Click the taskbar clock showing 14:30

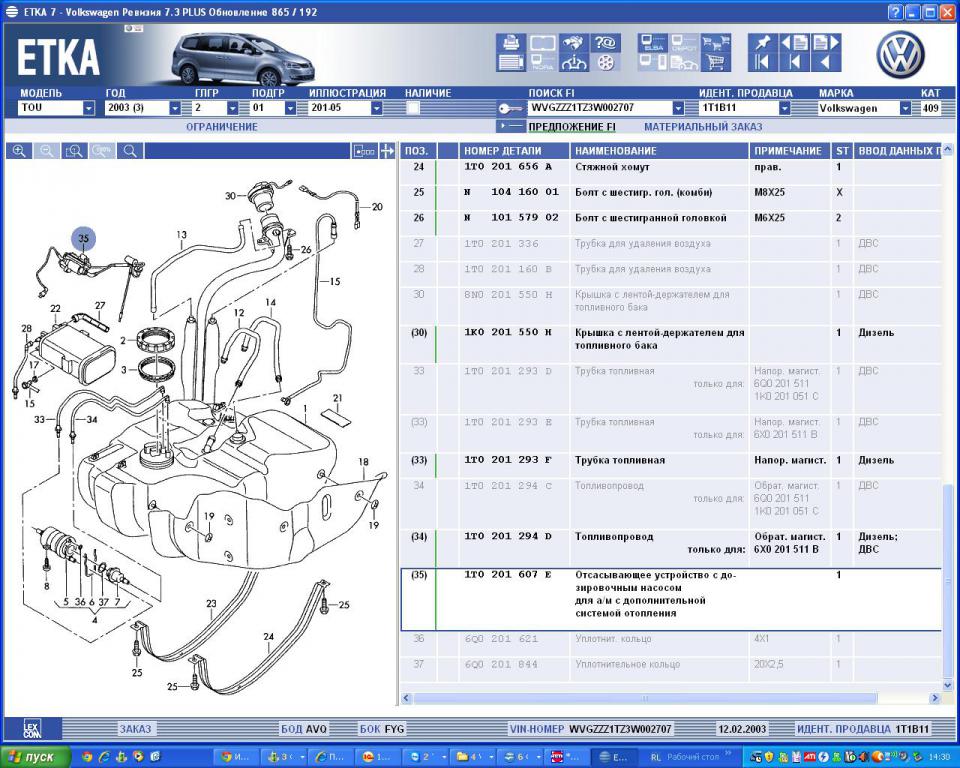pyautogui.click(x=939, y=757)
